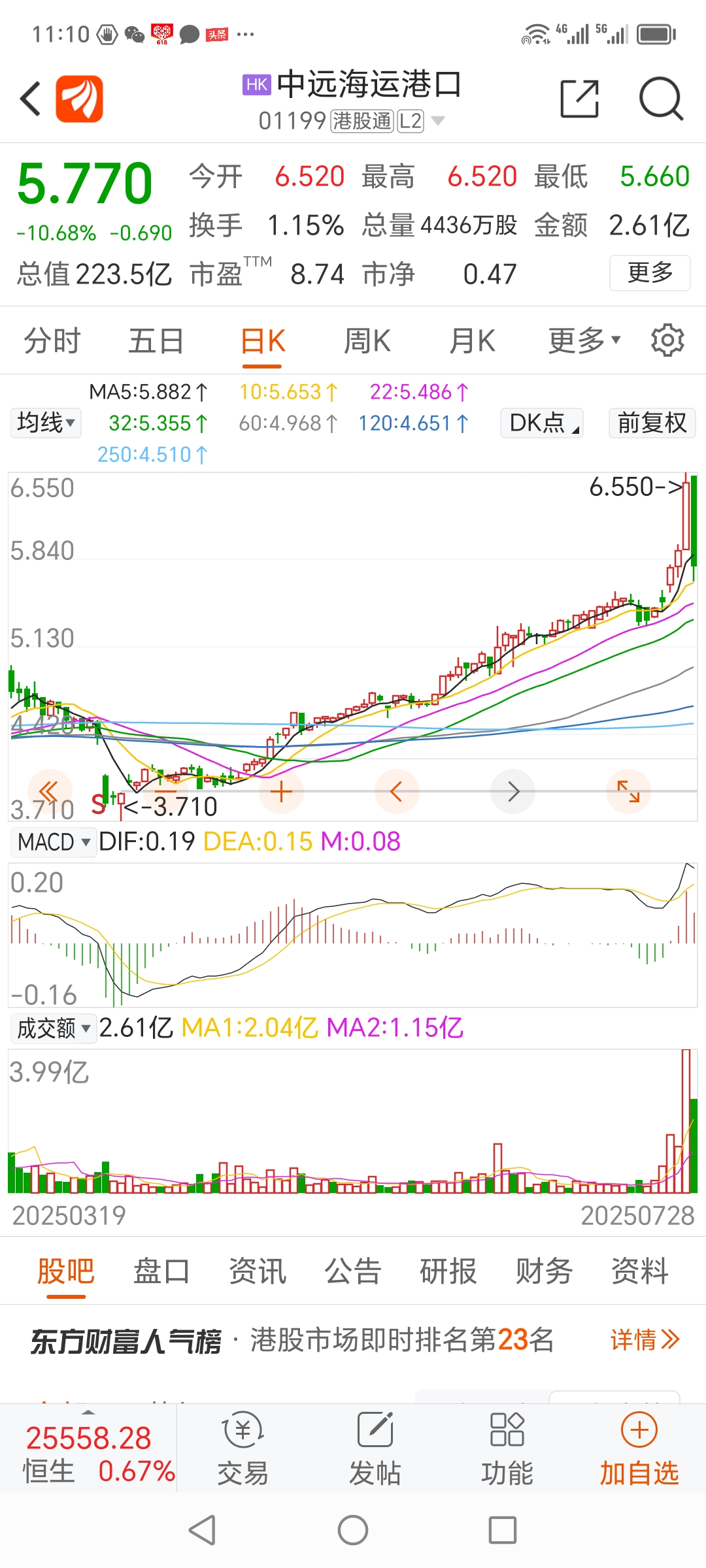The image size is (706, 1568).
Task: Tap the back arrow icon
Action: pyautogui.click(x=31, y=99)
